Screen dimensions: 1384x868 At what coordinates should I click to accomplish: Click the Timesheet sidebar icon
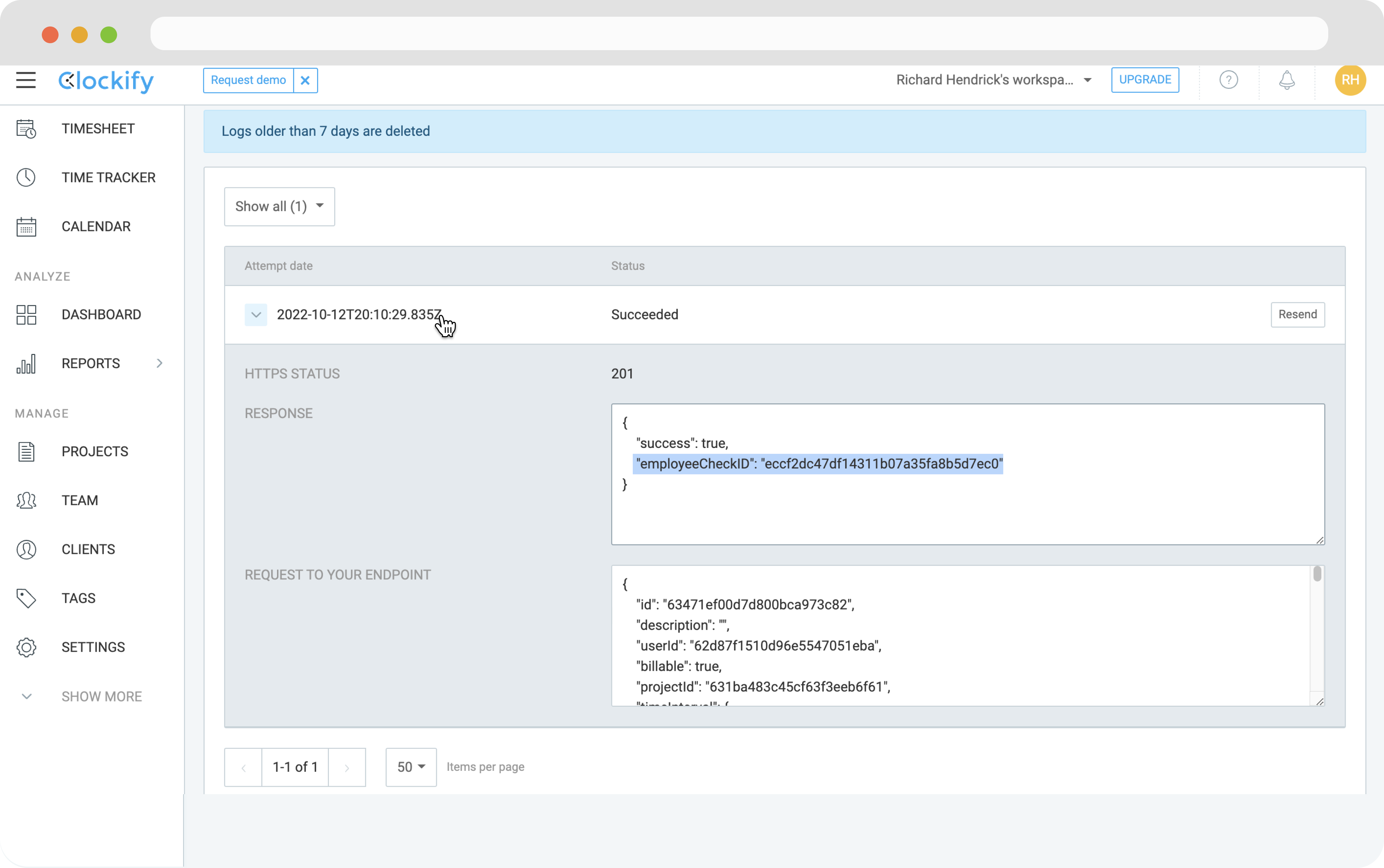[26, 129]
